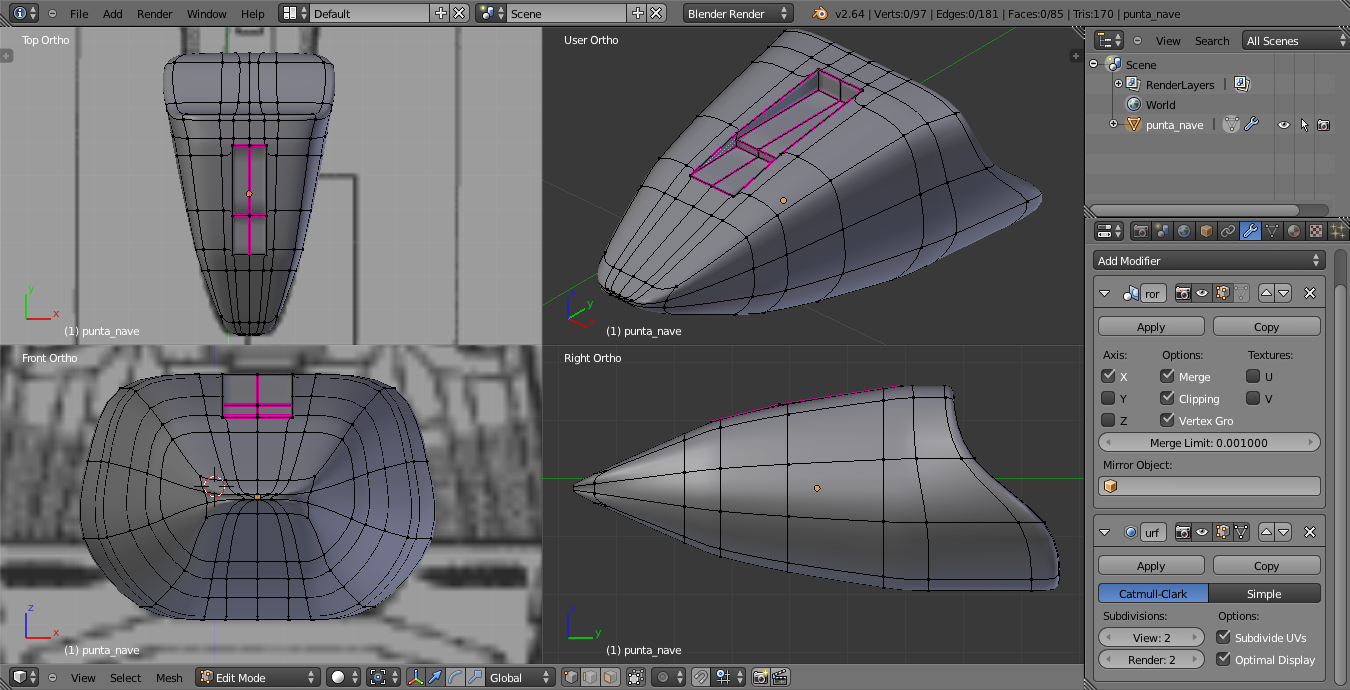Toggle snap magnet during transform
The width and height of the screenshot is (1350, 690).
(701, 677)
